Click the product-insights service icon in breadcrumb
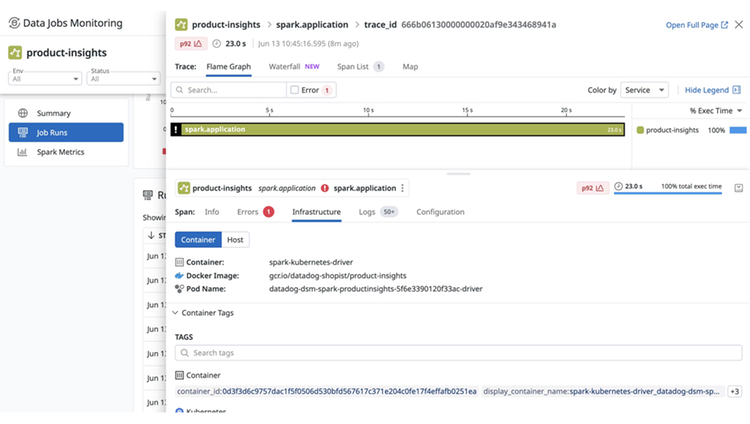The image size is (750, 424). (181, 24)
